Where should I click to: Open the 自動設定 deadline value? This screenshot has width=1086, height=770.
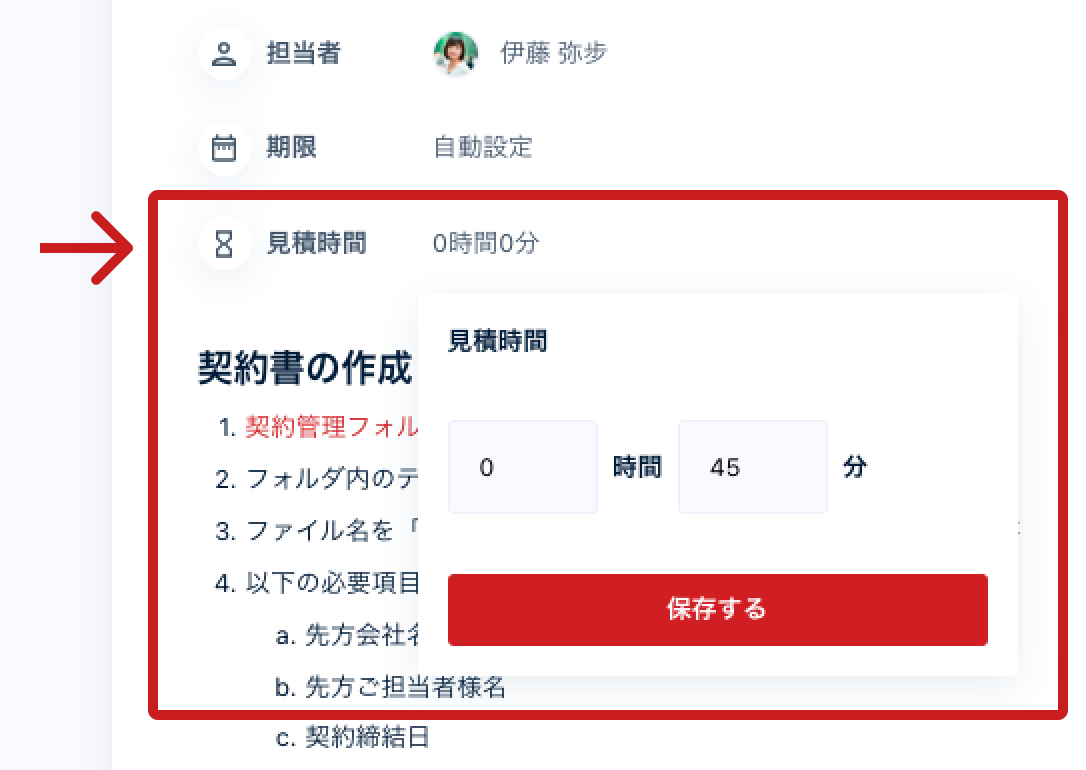(x=483, y=147)
